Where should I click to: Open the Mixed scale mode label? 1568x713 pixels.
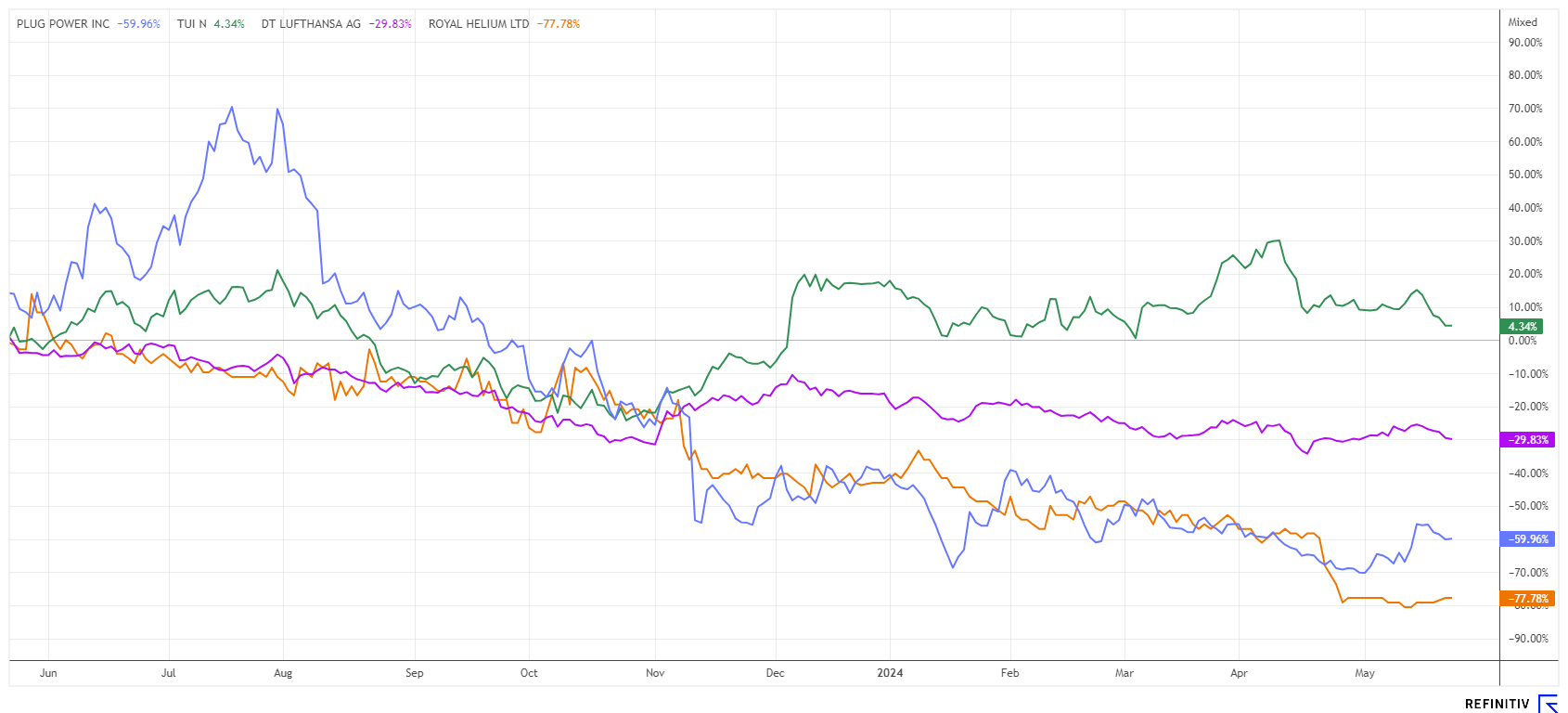[x=1523, y=22]
